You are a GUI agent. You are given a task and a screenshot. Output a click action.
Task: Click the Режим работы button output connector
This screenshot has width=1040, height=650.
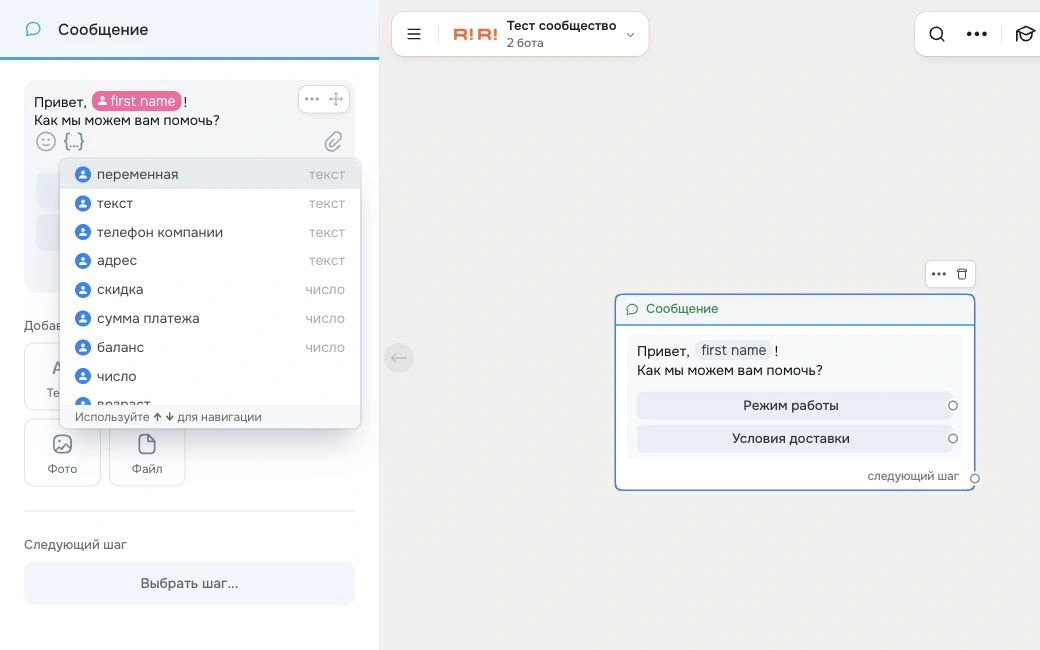tap(952, 405)
